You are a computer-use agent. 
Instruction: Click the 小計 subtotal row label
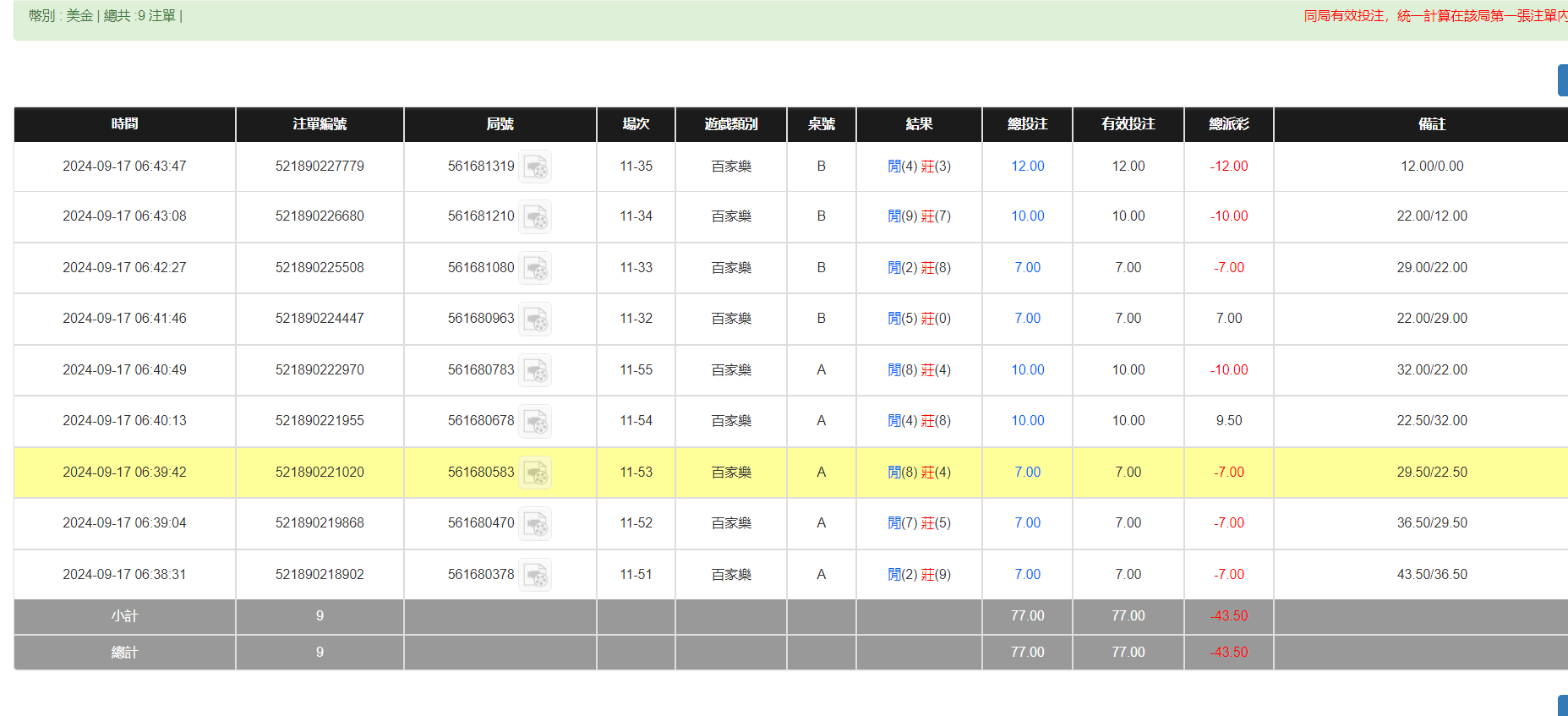click(x=124, y=616)
